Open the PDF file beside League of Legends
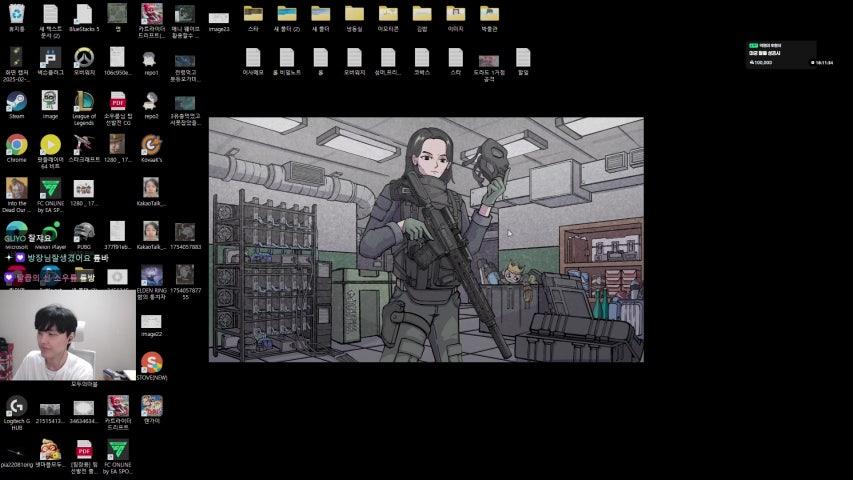Image resolution: width=853 pixels, height=480 pixels. pos(118,108)
